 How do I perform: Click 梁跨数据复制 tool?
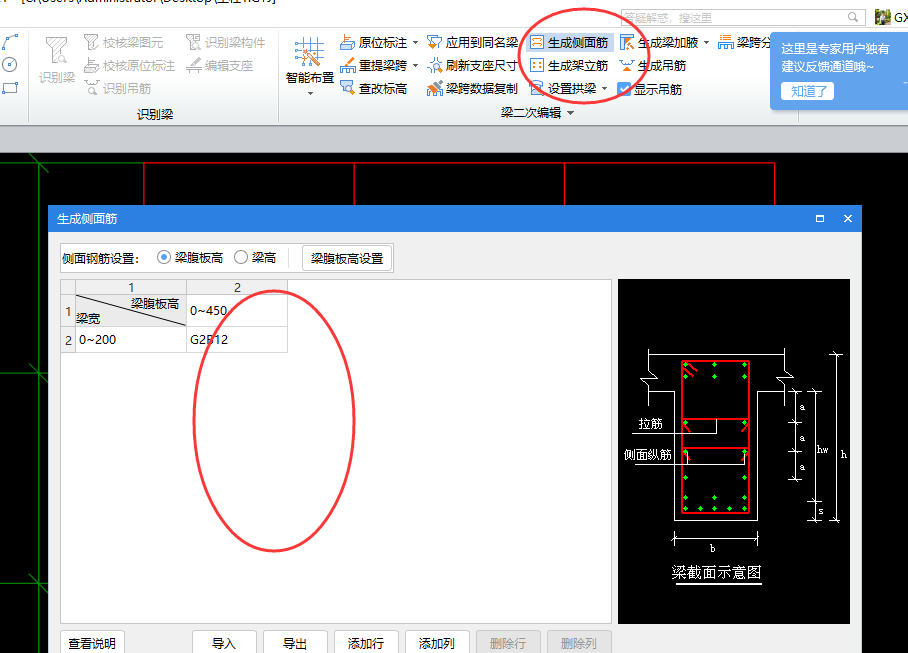[x=473, y=89]
